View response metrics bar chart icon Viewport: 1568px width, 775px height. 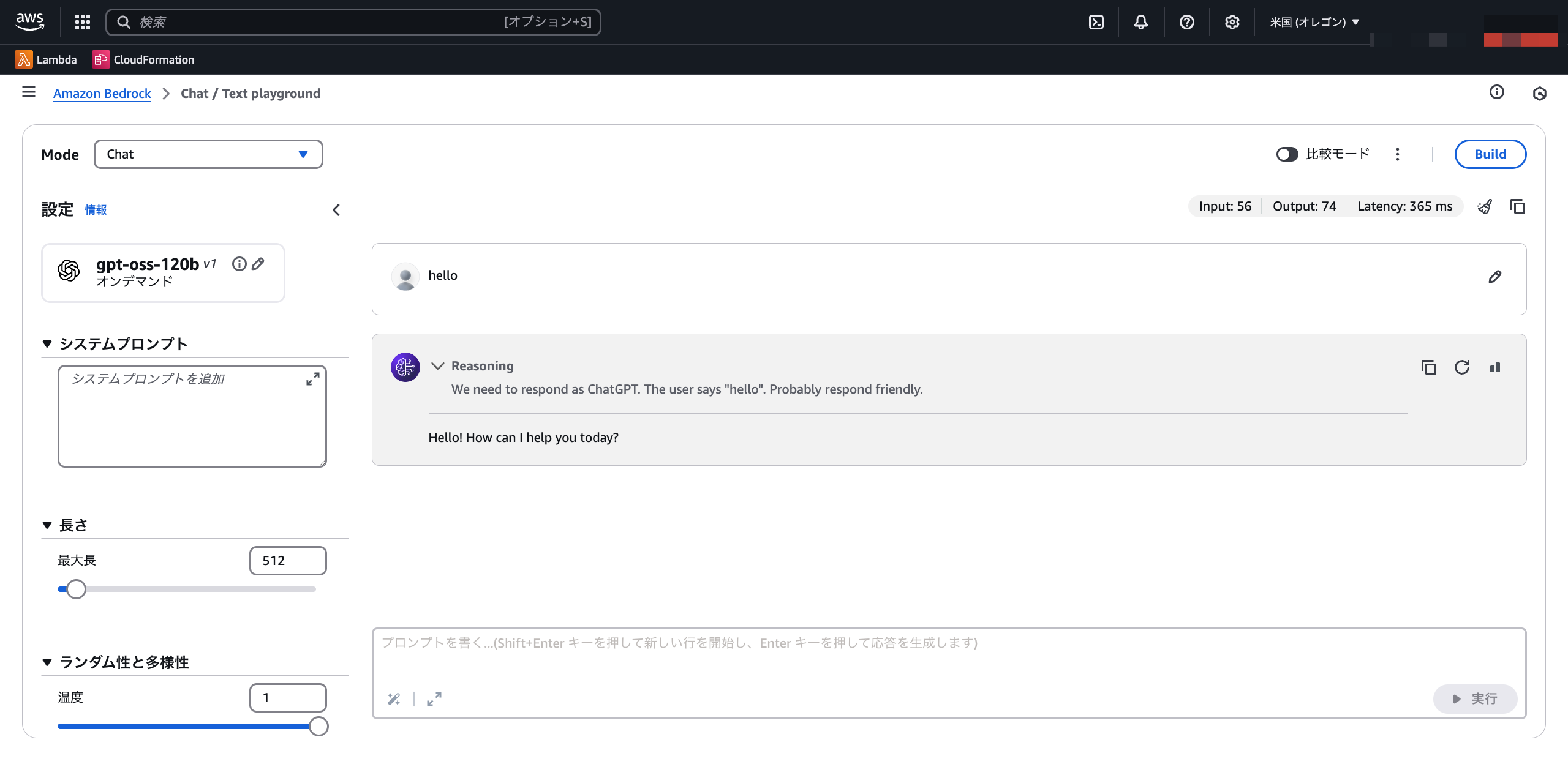click(1495, 367)
